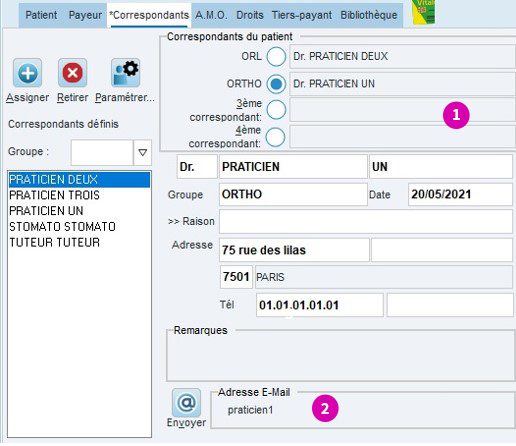The height and width of the screenshot is (446, 516).
Task: Click the Retirer label
Action: pos(73,98)
